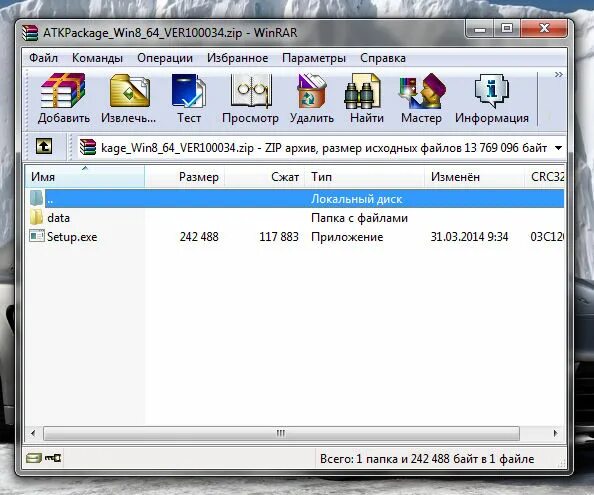The image size is (594, 495).
Task: Open the Справка menu
Action: pos(383,58)
